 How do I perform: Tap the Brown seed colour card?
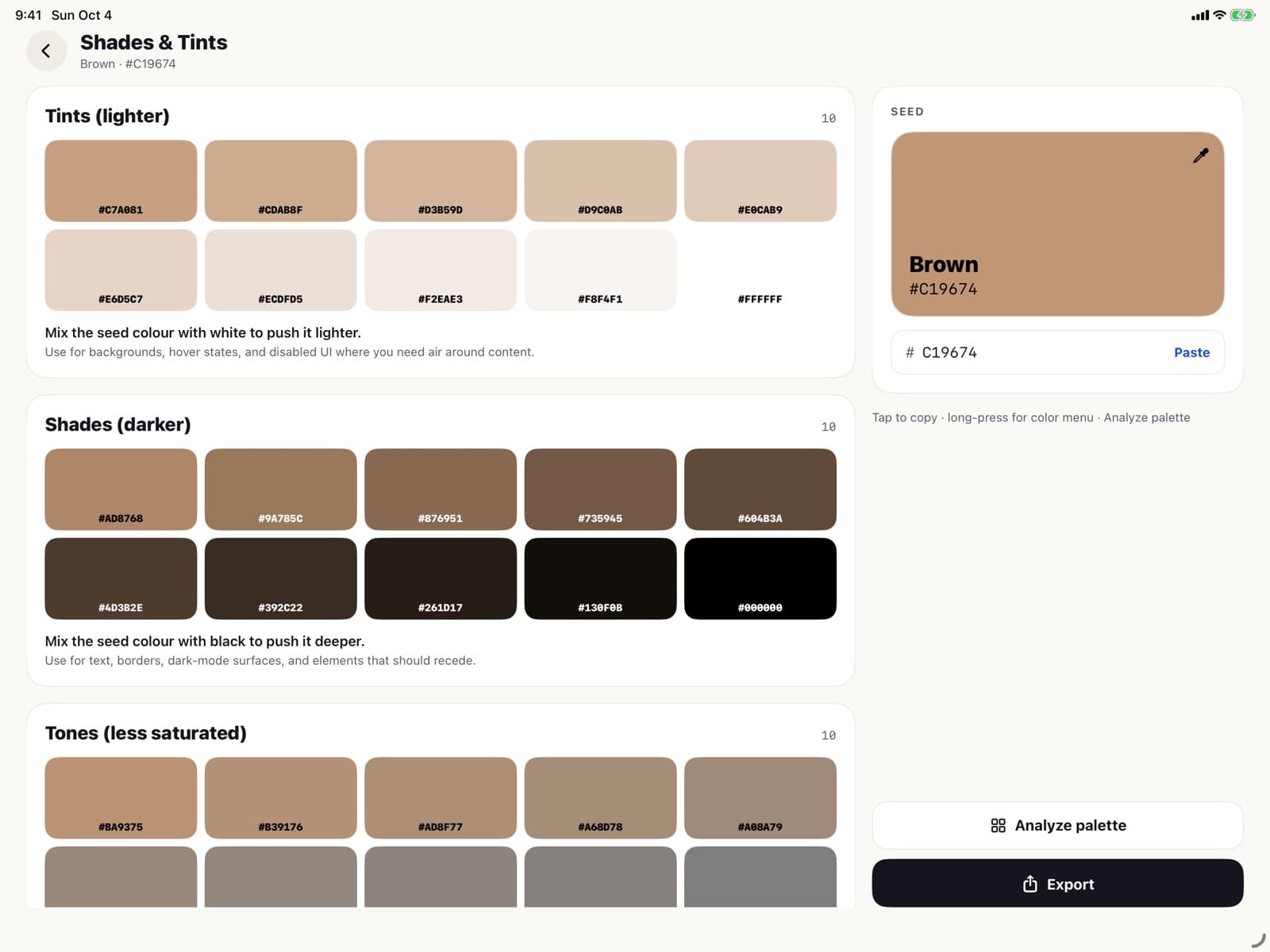pyautogui.click(x=1057, y=225)
